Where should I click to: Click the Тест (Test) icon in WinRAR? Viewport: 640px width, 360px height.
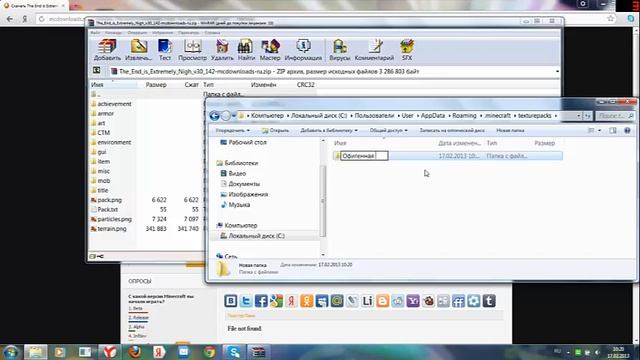point(165,50)
